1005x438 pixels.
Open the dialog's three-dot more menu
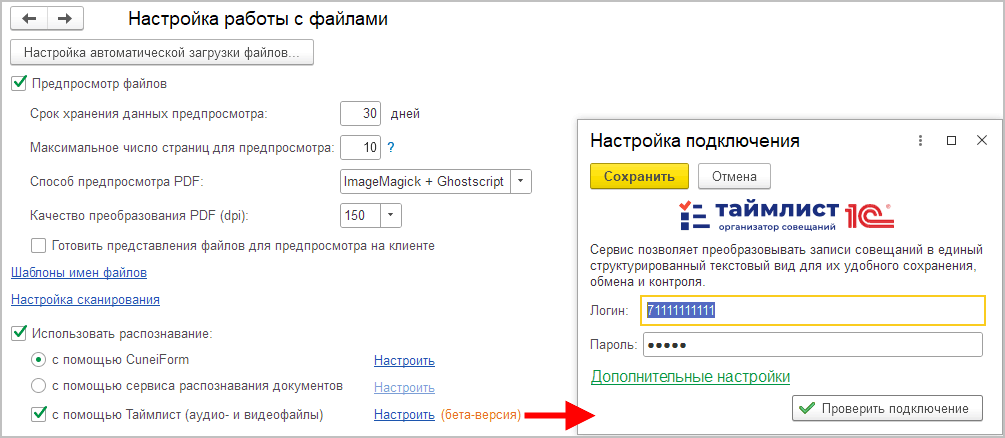coord(921,141)
